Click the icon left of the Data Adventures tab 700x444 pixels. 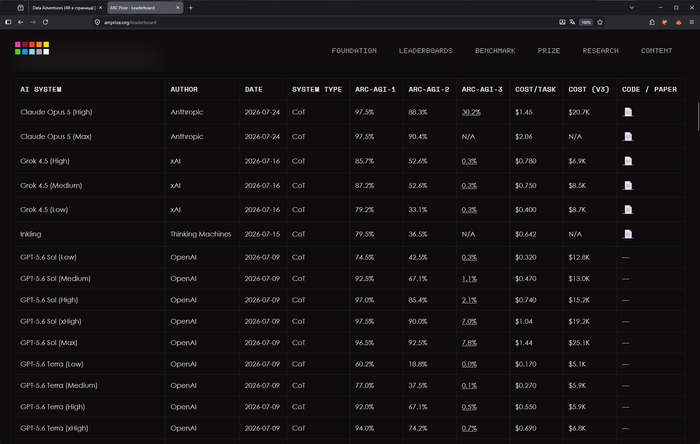point(21,8)
